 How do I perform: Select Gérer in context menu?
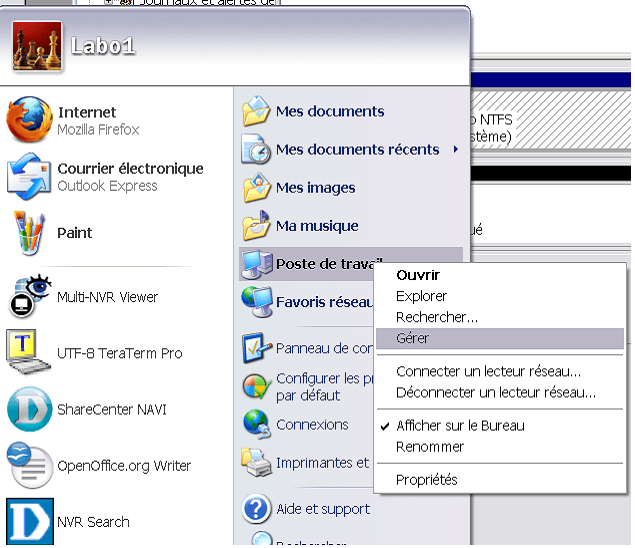[500, 338]
